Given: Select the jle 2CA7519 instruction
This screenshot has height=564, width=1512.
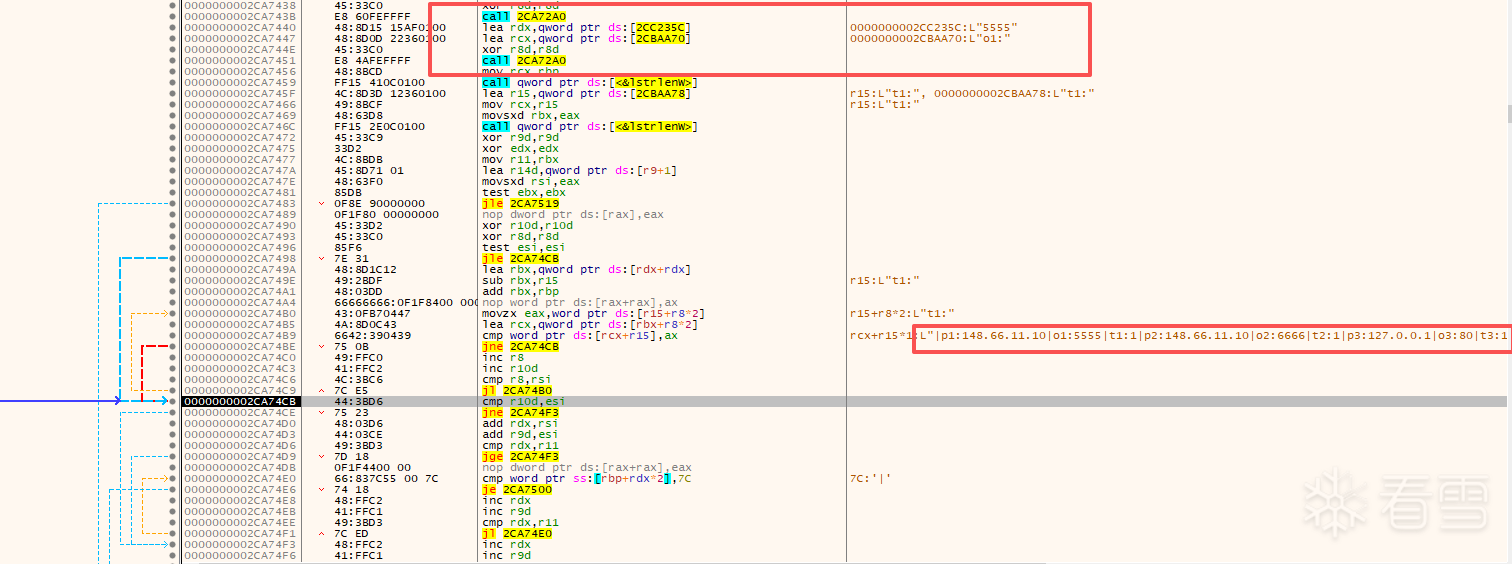Looking at the screenshot, I should tap(520, 203).
